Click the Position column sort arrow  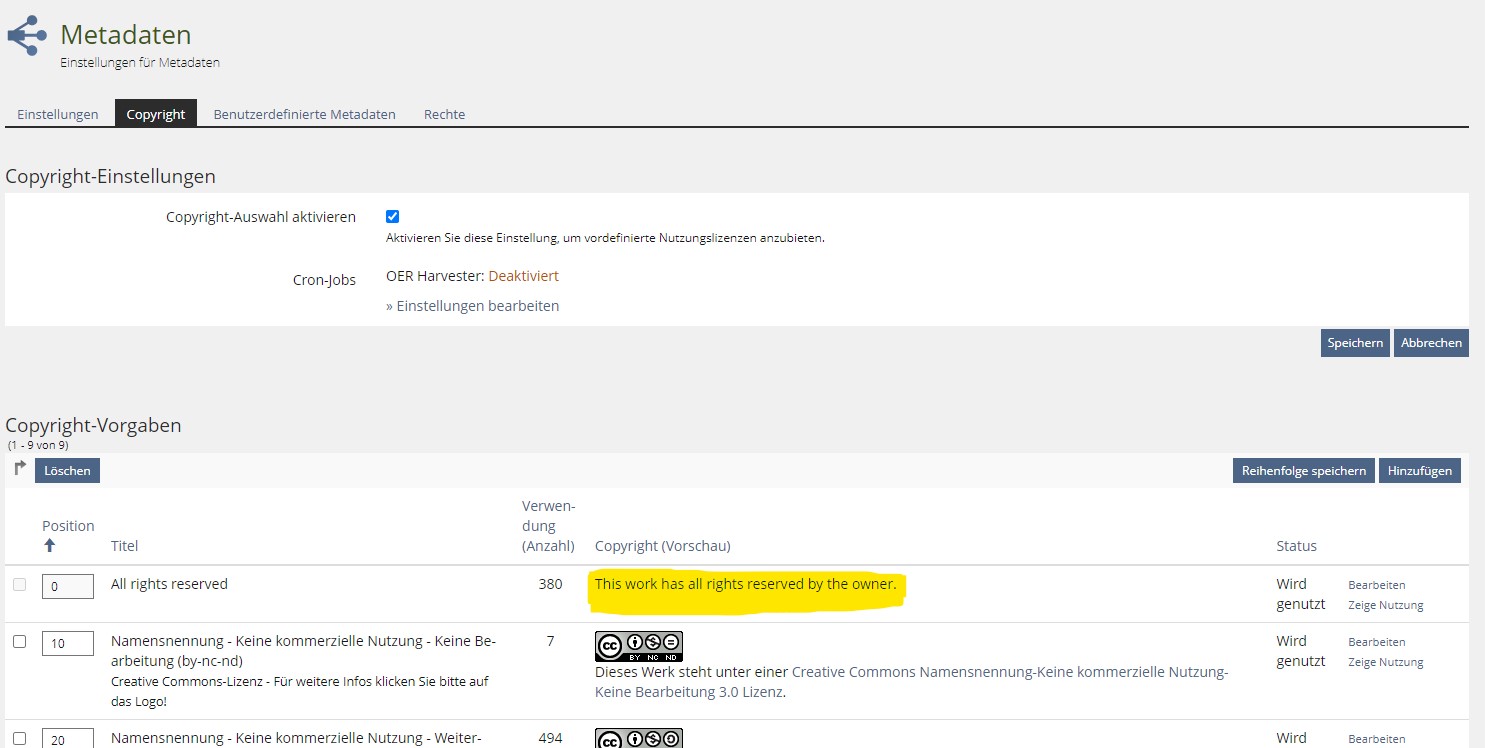tap(50, 546)
